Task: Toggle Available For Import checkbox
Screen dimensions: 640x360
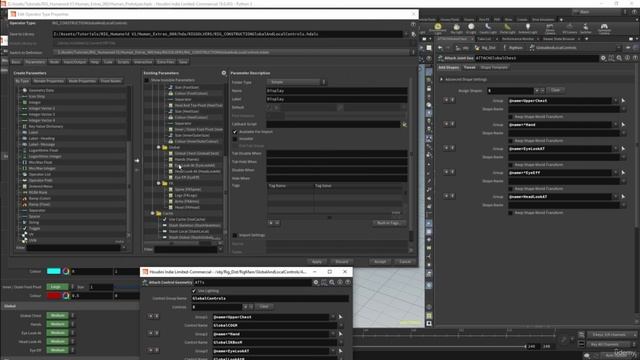Action: click(x=235, y=132)
